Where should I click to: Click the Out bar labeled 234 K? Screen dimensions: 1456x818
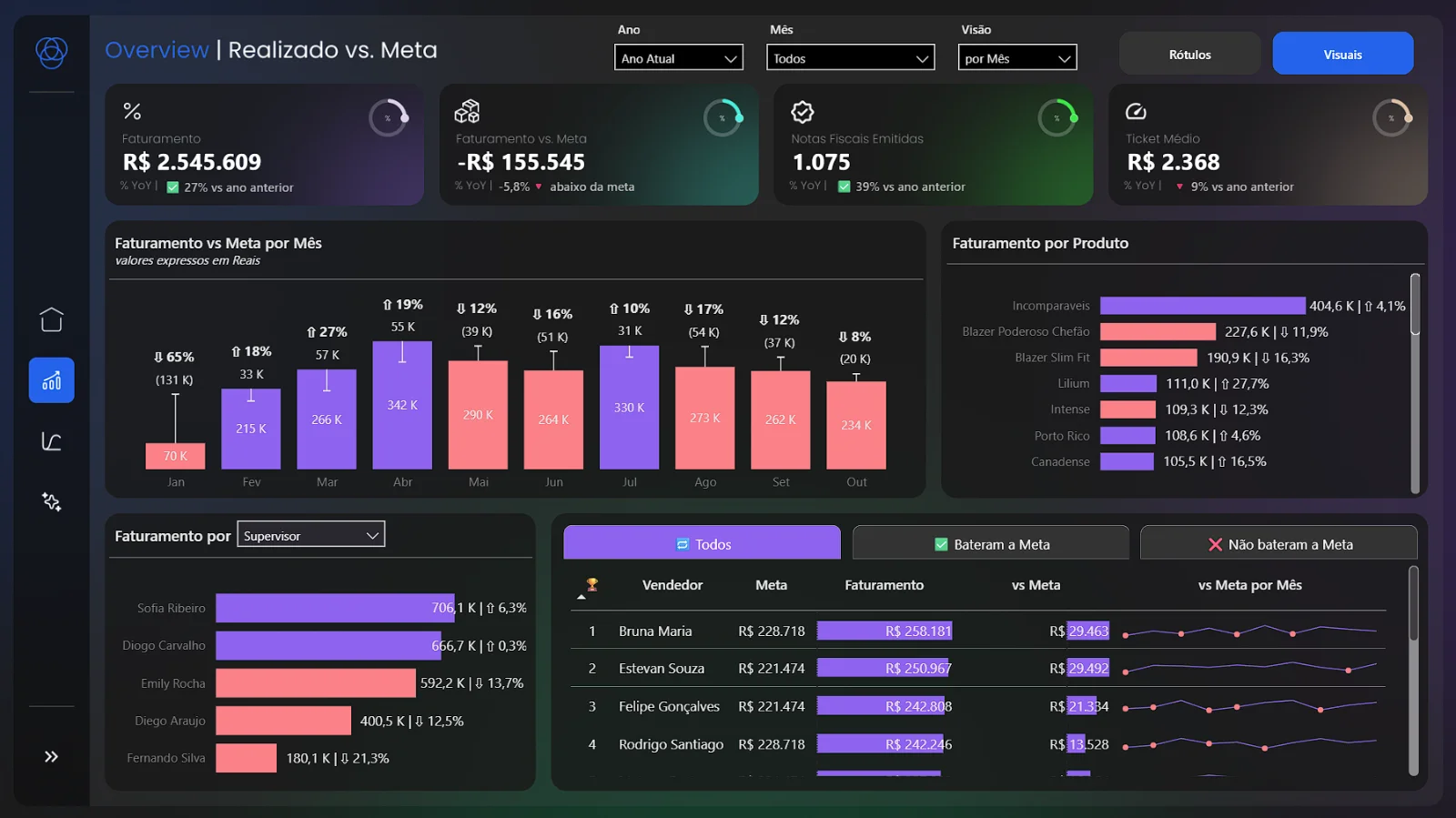[x=856, y=425]
